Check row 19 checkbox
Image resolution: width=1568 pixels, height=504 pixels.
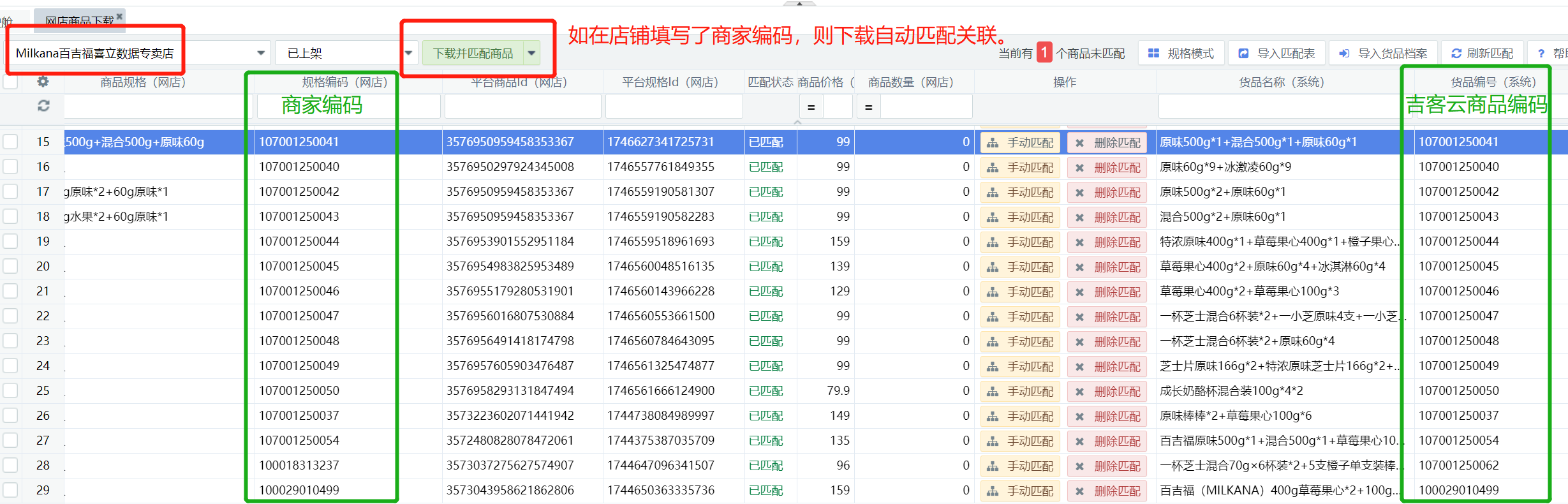coord(11,241)
